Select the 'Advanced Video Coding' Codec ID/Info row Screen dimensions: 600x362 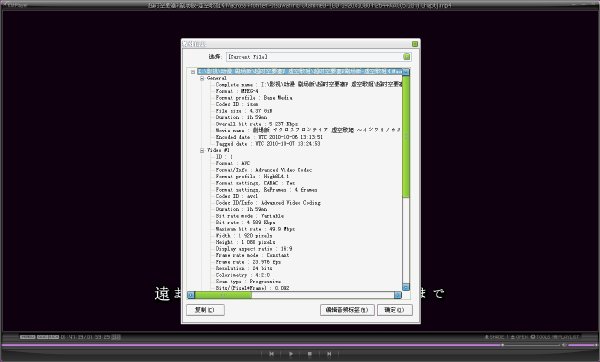click(268, 203)
